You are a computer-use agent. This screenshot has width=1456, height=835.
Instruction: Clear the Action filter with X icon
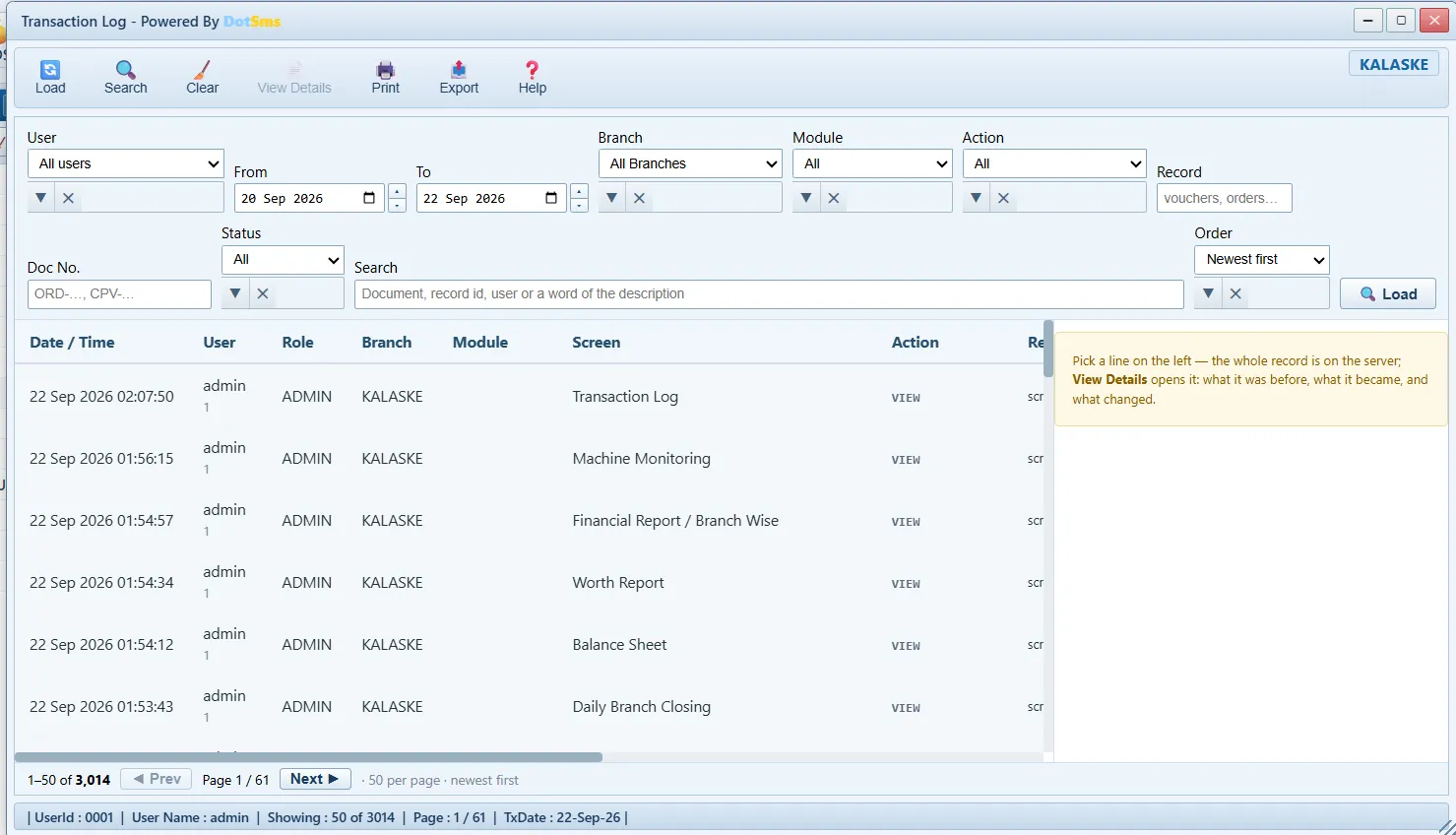tap(1003, 198)
